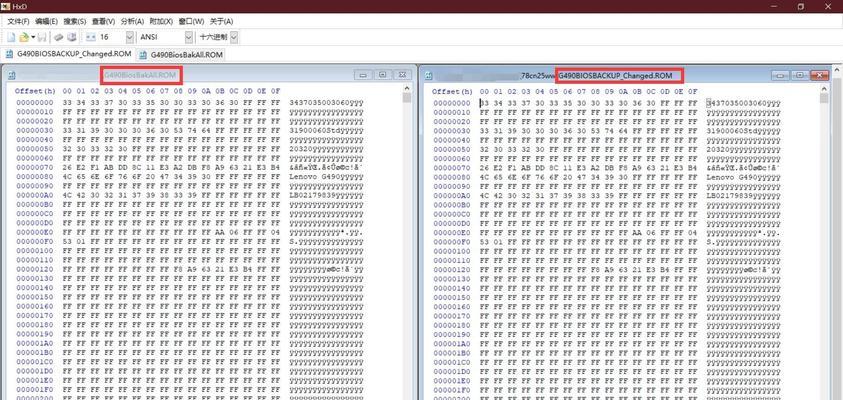This screenshot has height=400, width=843.
Task: Maximize the G490BiosBakAll.ROM child window
Action: [x=382, y=75]
